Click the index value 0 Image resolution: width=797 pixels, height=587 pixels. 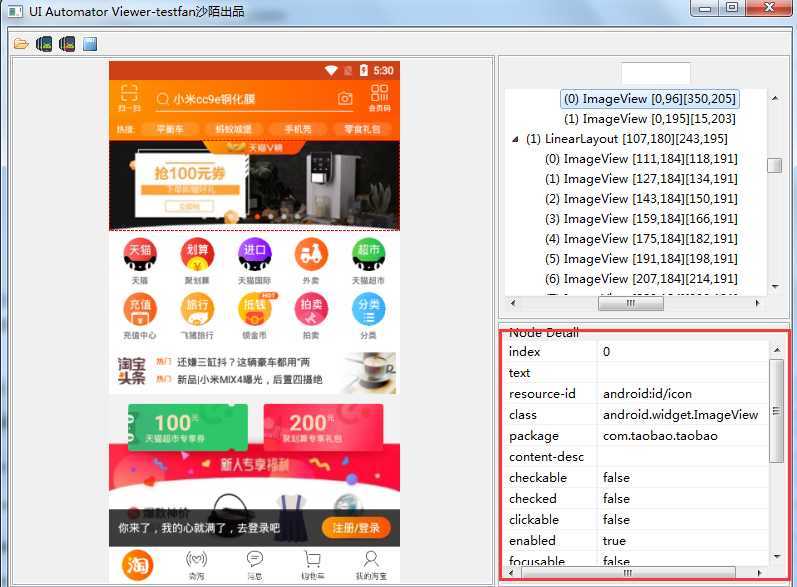pyautogui.click(x=606, y=352)
